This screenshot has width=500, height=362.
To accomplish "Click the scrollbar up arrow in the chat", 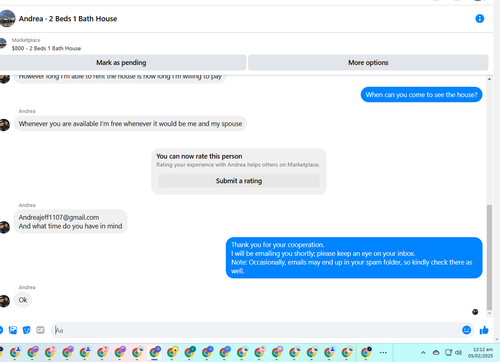I will click(489, 79).
